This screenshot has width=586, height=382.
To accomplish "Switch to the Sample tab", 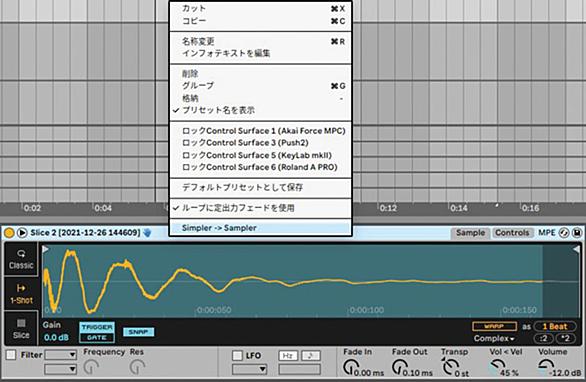I will pyautogui.click(x=470, y=233).
